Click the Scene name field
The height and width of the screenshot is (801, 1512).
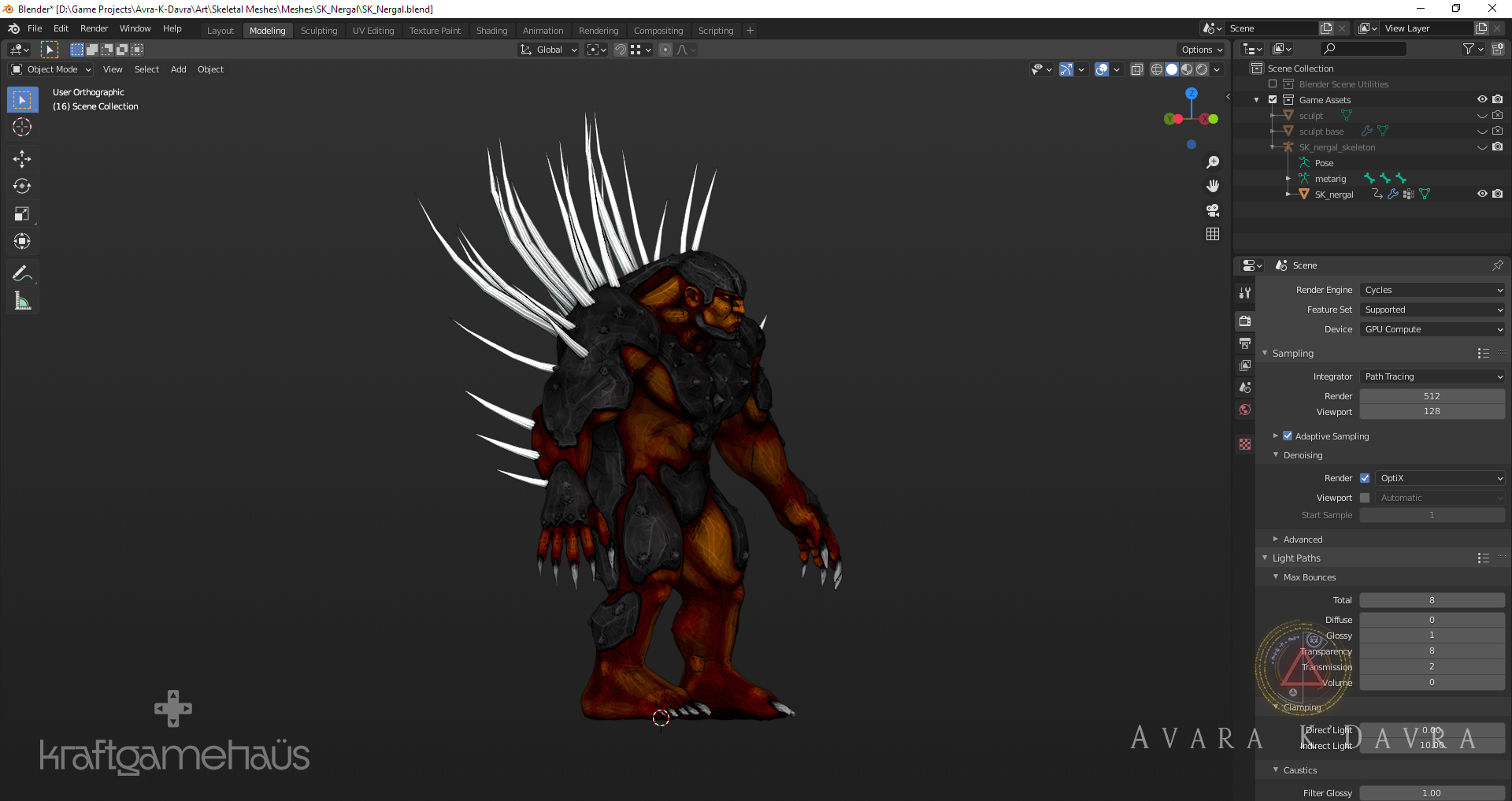(1273, 28)
